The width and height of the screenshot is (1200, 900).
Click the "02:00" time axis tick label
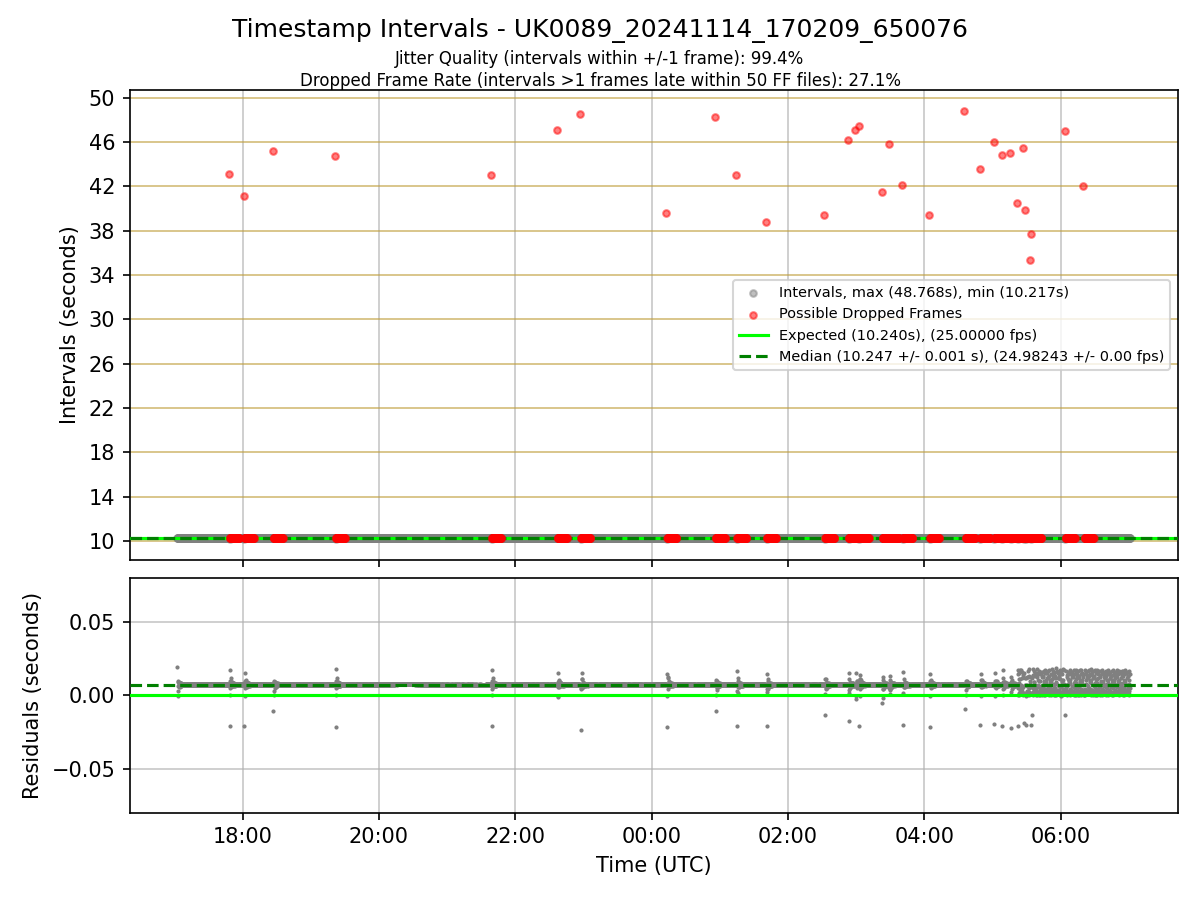point(788,835)
